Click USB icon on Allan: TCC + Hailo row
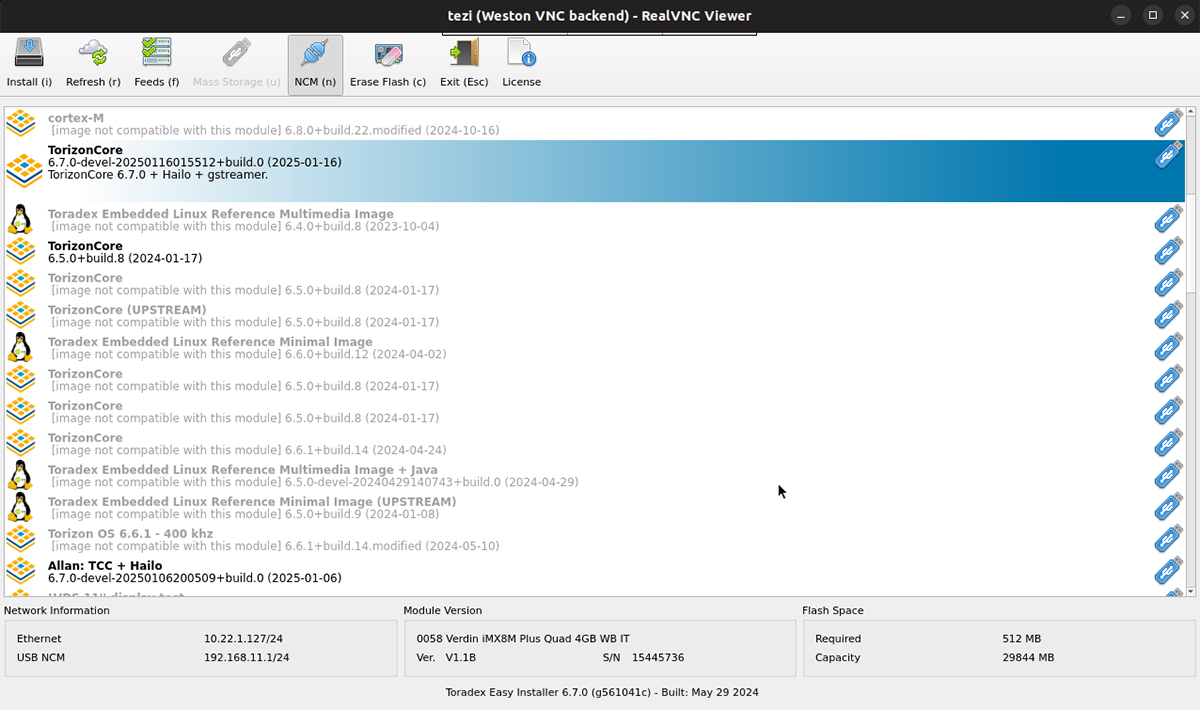 click(1168, 572)
